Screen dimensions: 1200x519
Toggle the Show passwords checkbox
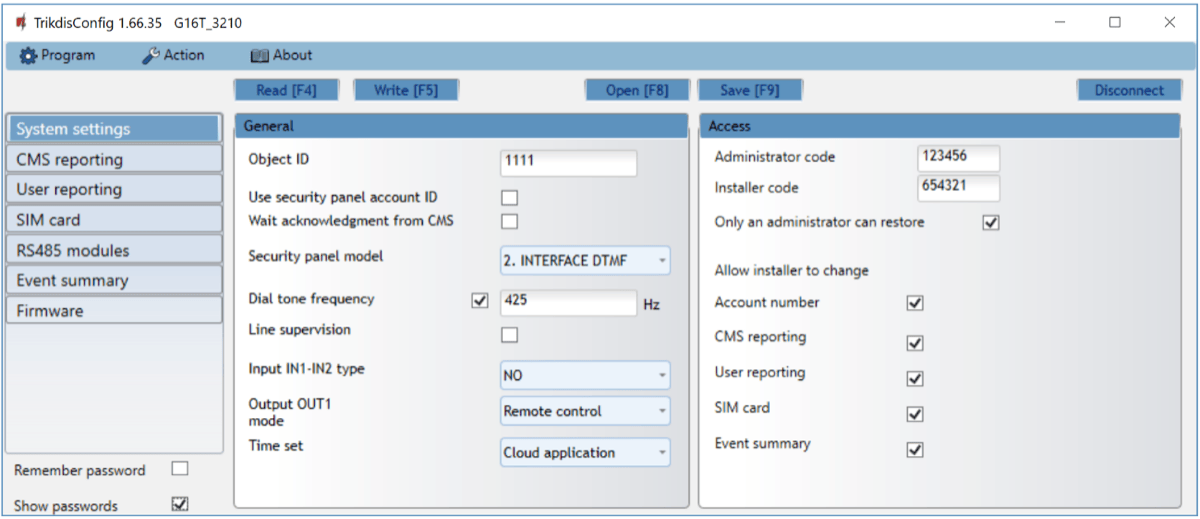180,504
